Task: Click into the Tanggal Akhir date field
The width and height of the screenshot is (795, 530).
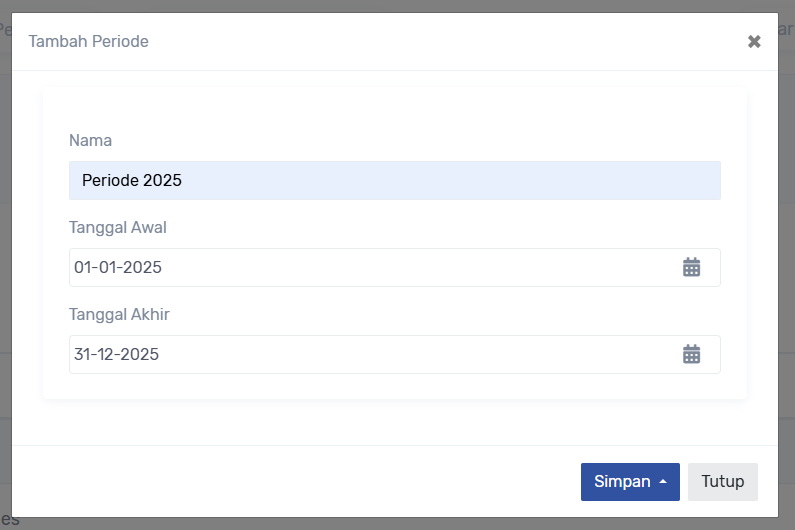Action: coord(370,354)
